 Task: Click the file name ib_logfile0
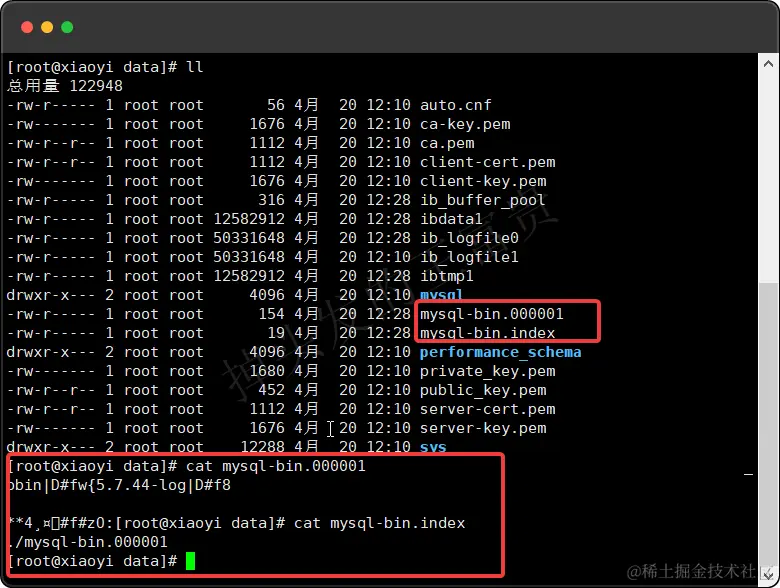[x=469, y=238]
